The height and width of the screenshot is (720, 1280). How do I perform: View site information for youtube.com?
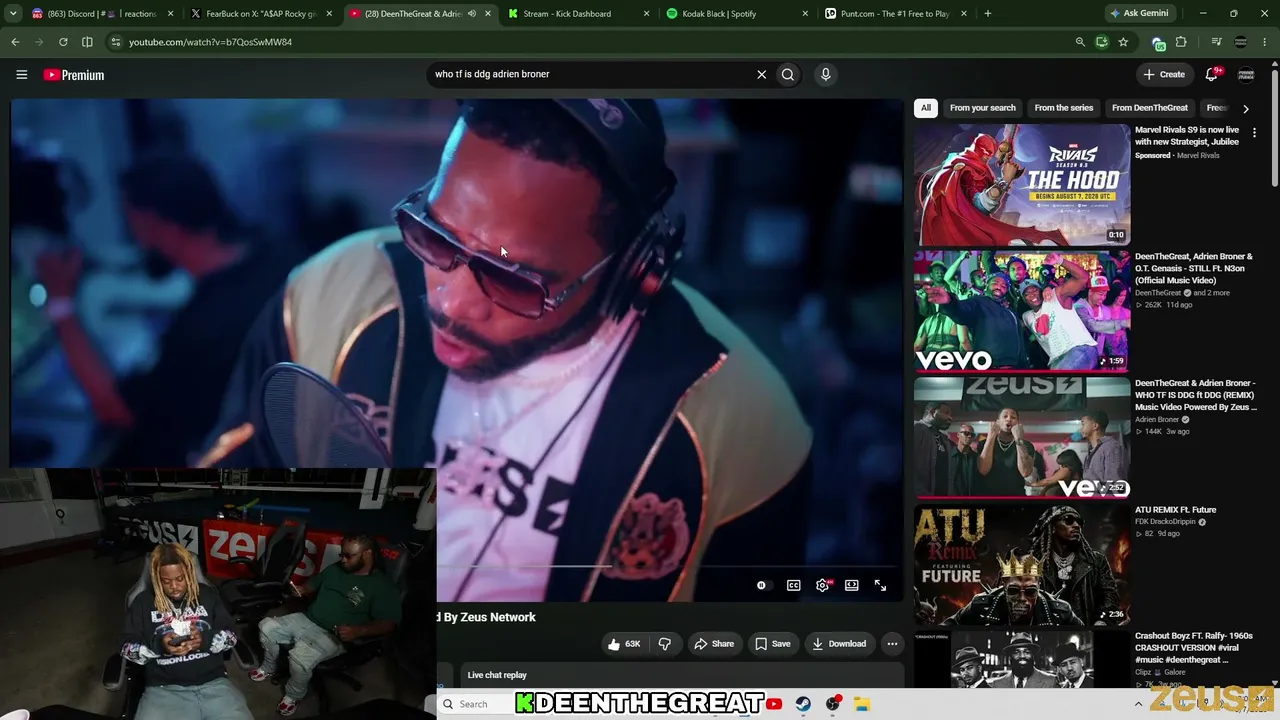point(115,42)
